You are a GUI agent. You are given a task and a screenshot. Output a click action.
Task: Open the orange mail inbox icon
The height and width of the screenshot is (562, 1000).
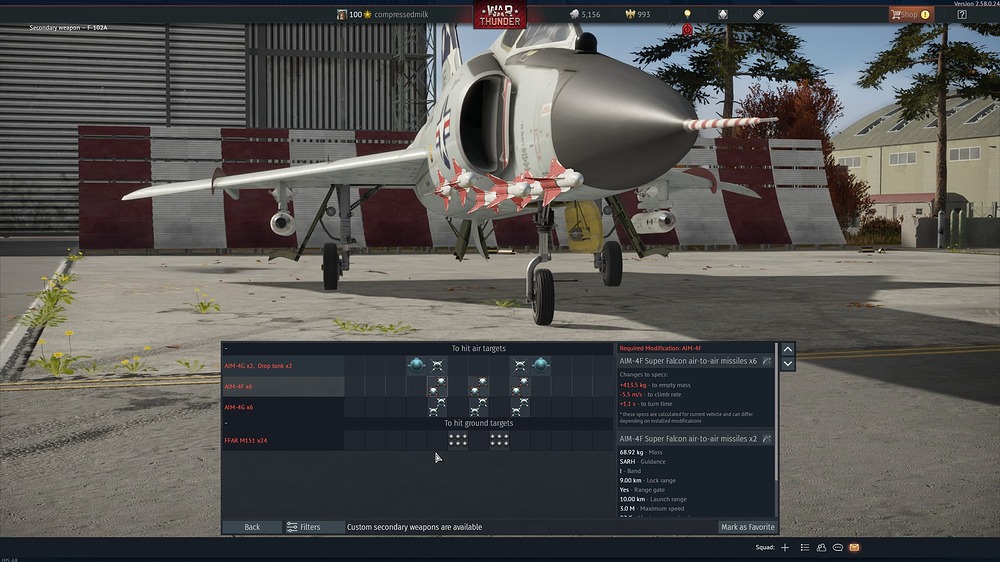(x=855, y=547)
